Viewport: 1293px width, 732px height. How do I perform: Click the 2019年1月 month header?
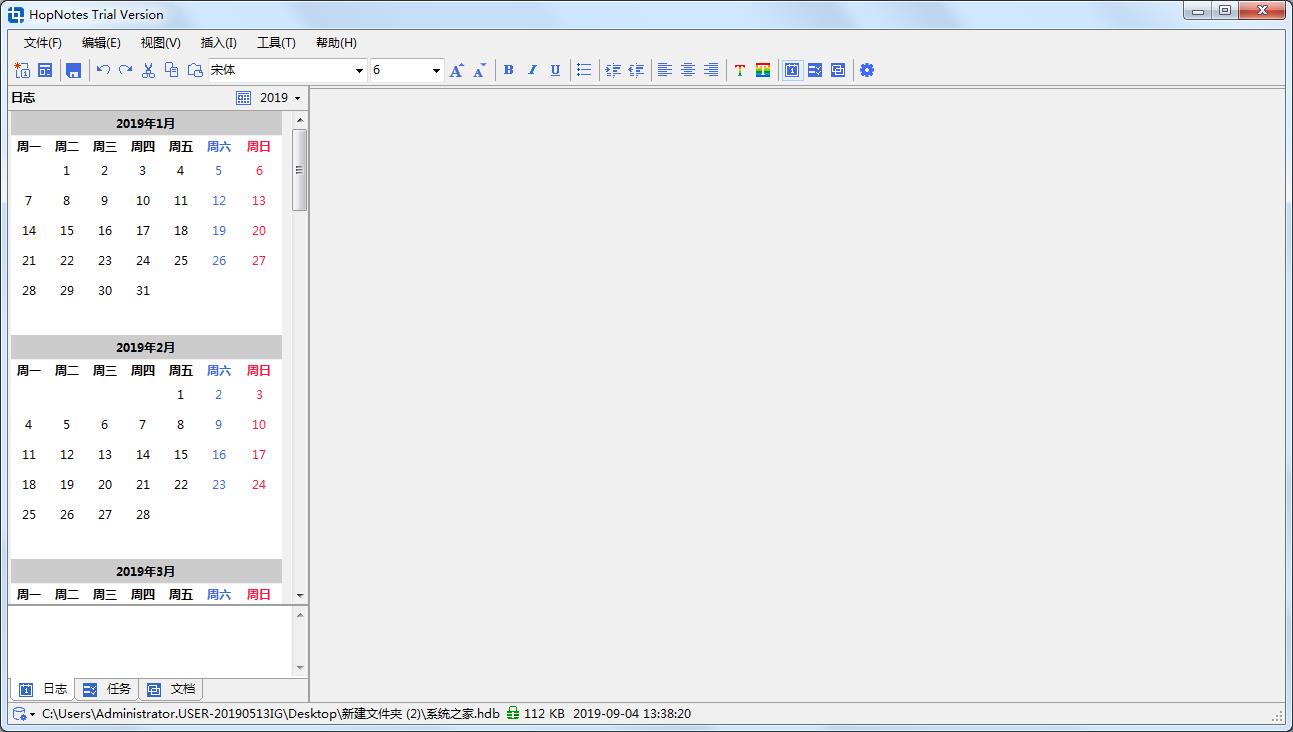(146, 123)
